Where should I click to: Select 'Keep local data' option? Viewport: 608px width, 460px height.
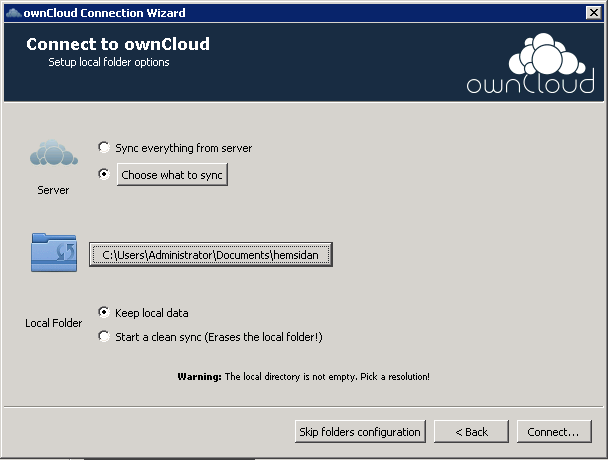(x=104, y=312)
